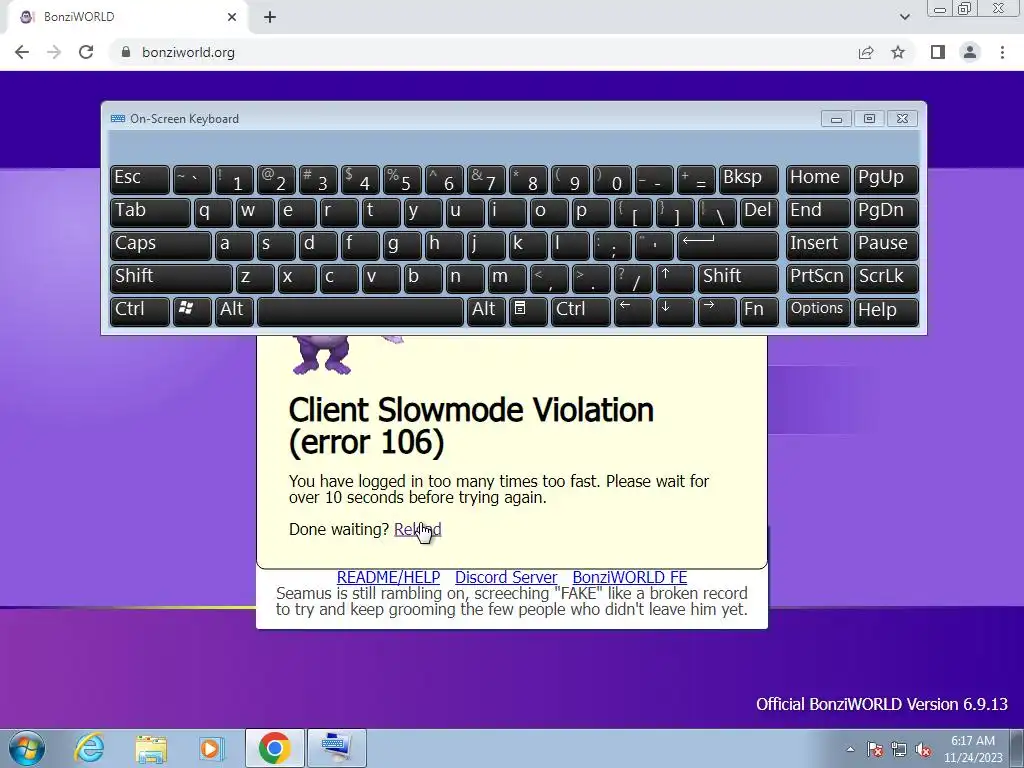Viewport: 1024px width, 768px height.
Task: Close the BonziWORLD tab
Action: click(x=232, y=17)
